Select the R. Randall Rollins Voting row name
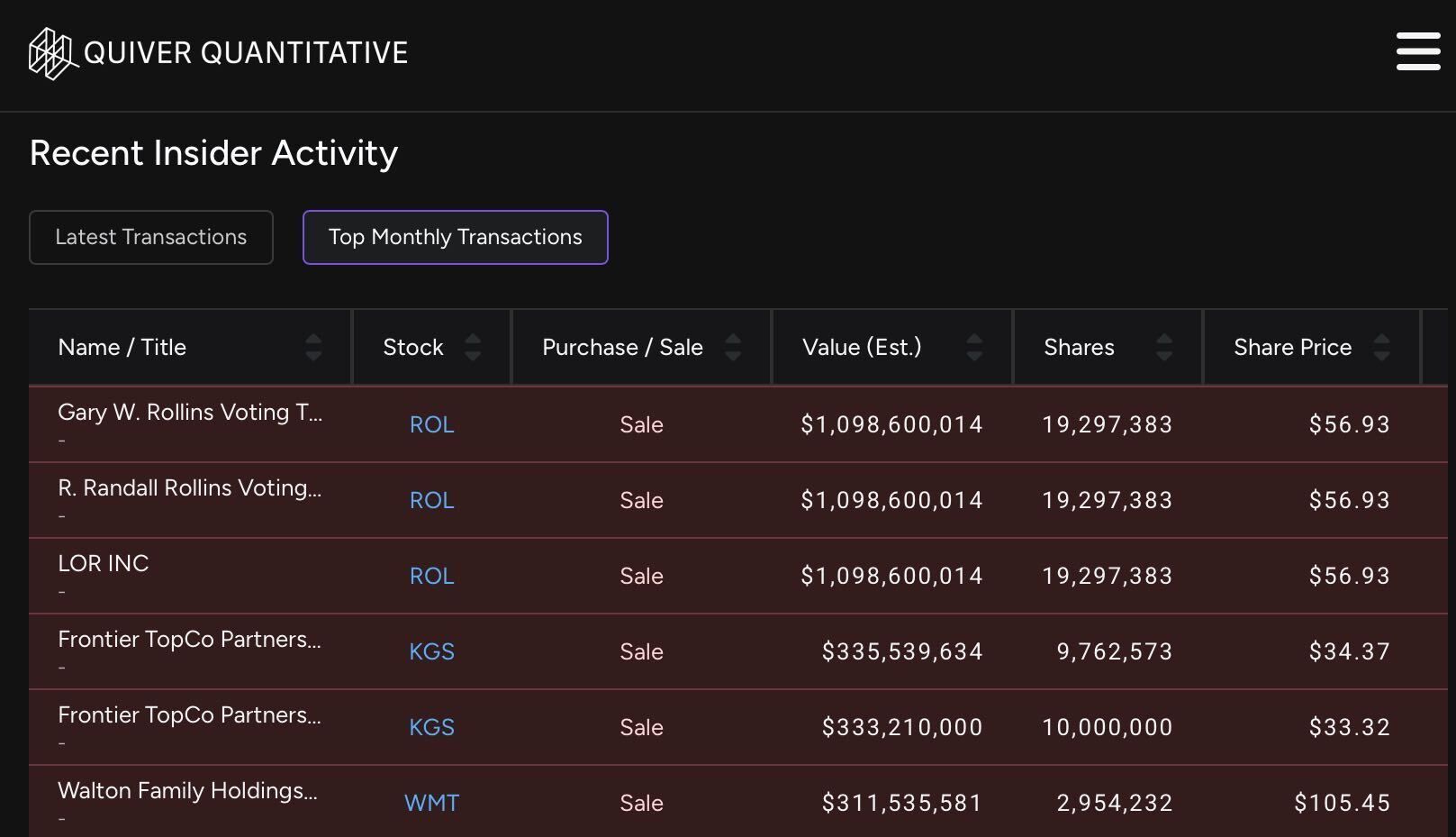Image resolution: width=1456 pixels, height=837 pixels. (189, 488)
